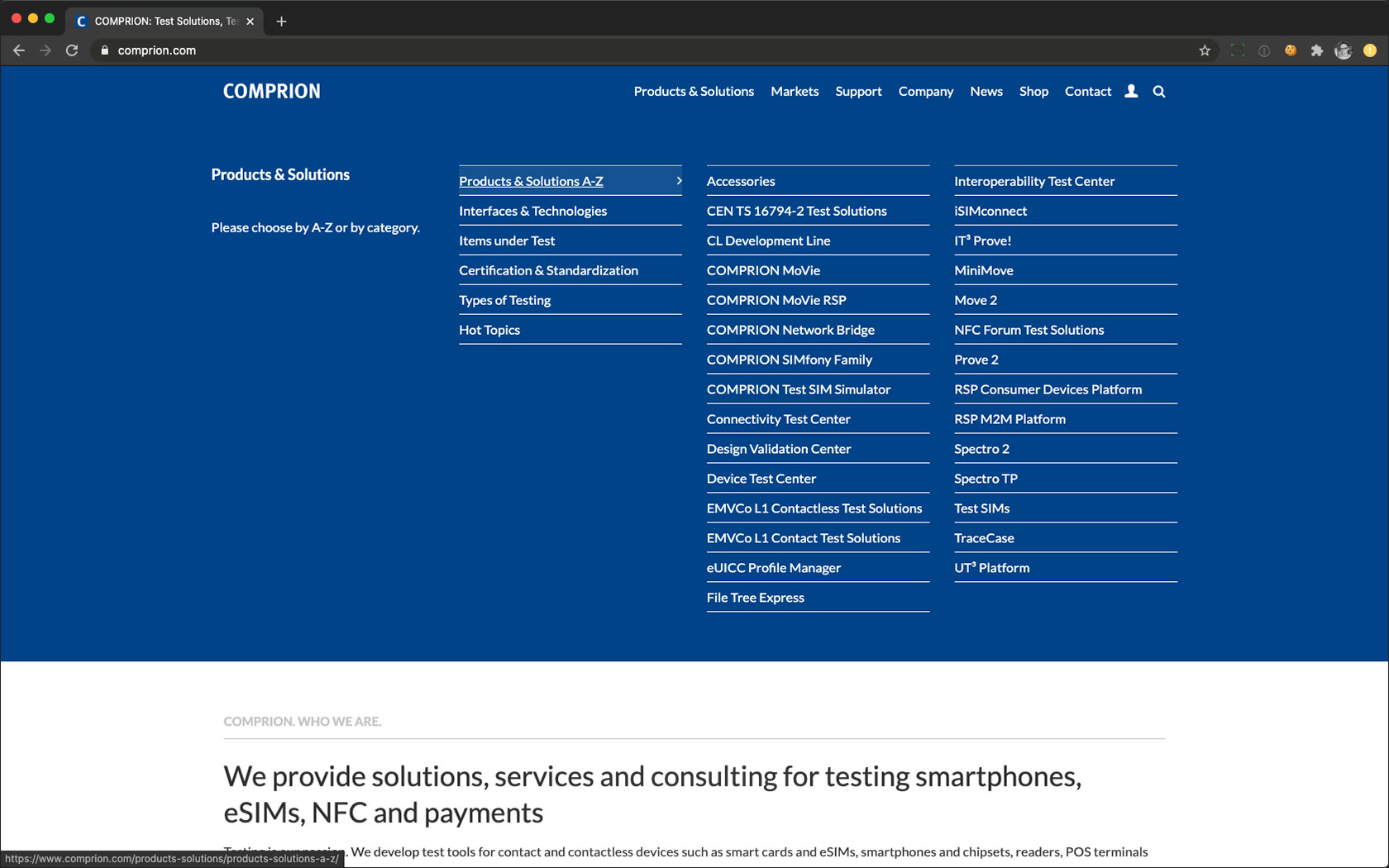Open the COMPRION MoVie RSP link
Viewport: 1389px width, 868px height.
(776, 300)
